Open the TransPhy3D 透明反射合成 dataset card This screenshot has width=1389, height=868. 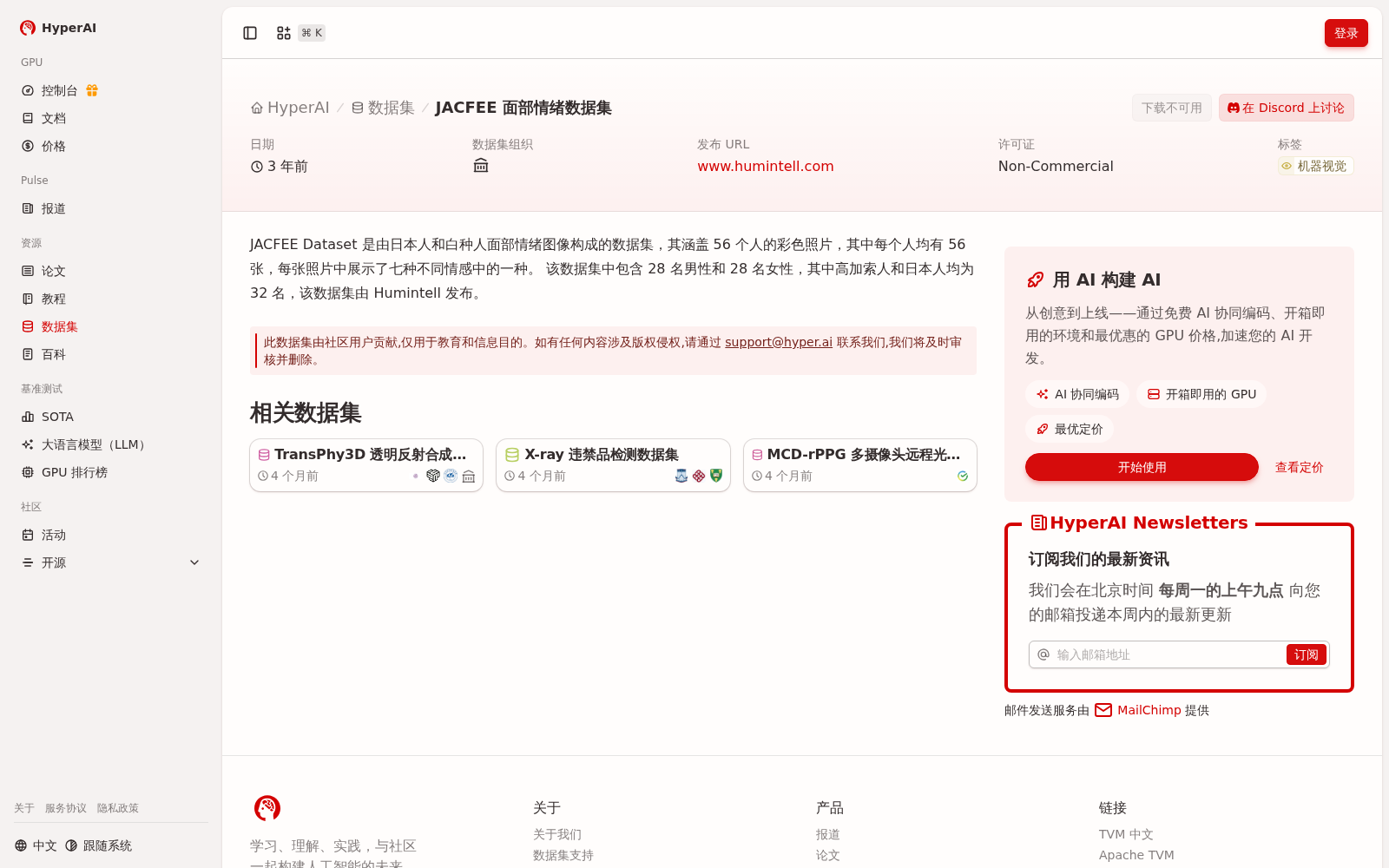[366, 465]
